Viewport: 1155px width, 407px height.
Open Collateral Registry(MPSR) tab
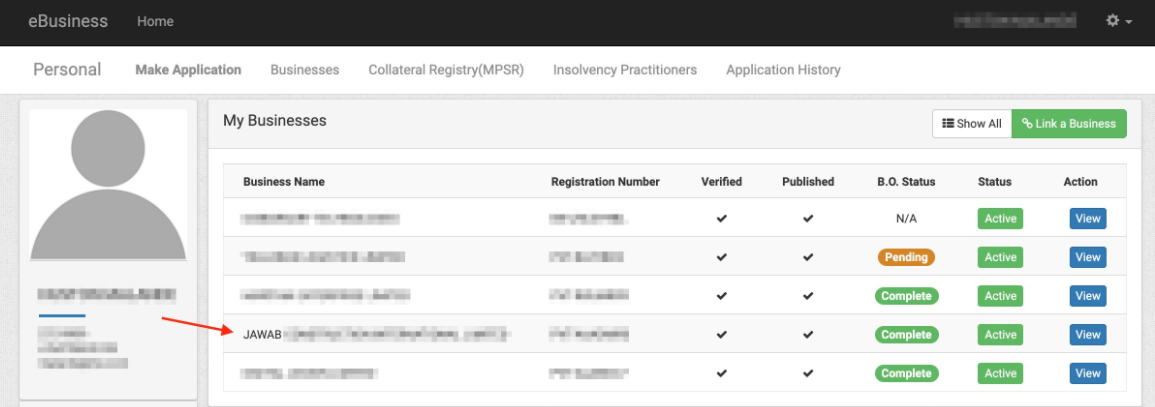coord(446,70)
